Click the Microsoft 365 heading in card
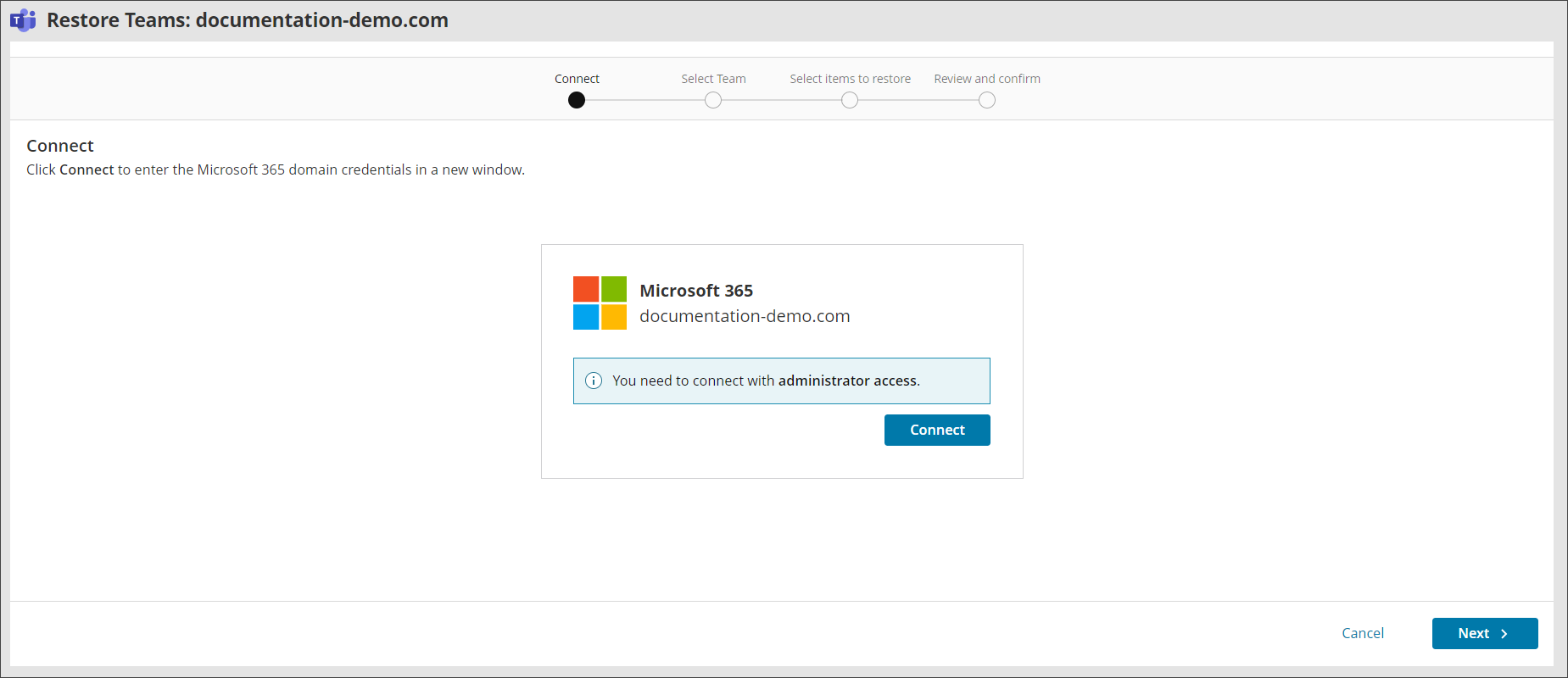1568x678 pixels. coord(696,291)
